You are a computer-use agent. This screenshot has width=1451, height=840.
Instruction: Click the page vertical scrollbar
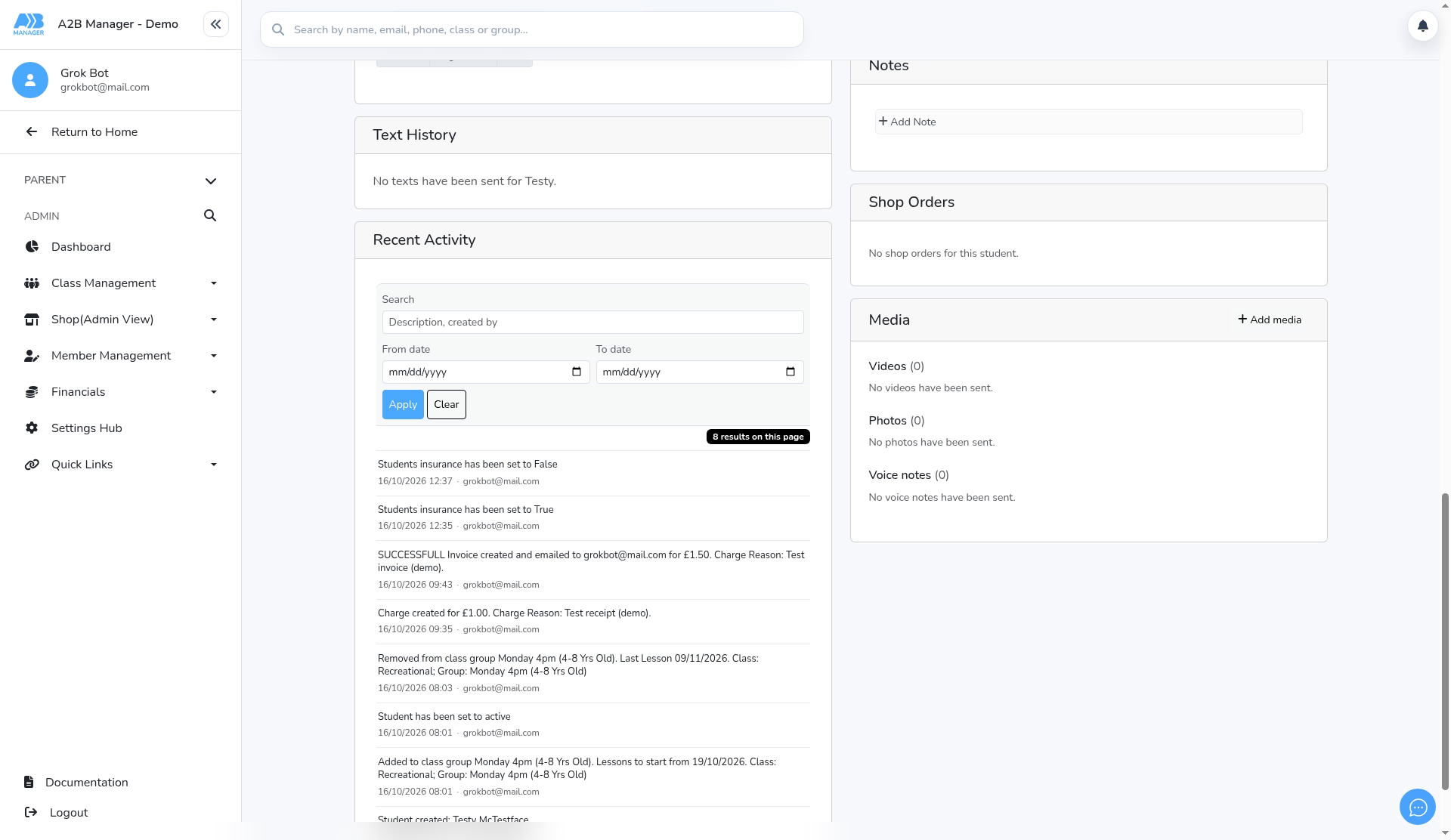pos(1445,642)
